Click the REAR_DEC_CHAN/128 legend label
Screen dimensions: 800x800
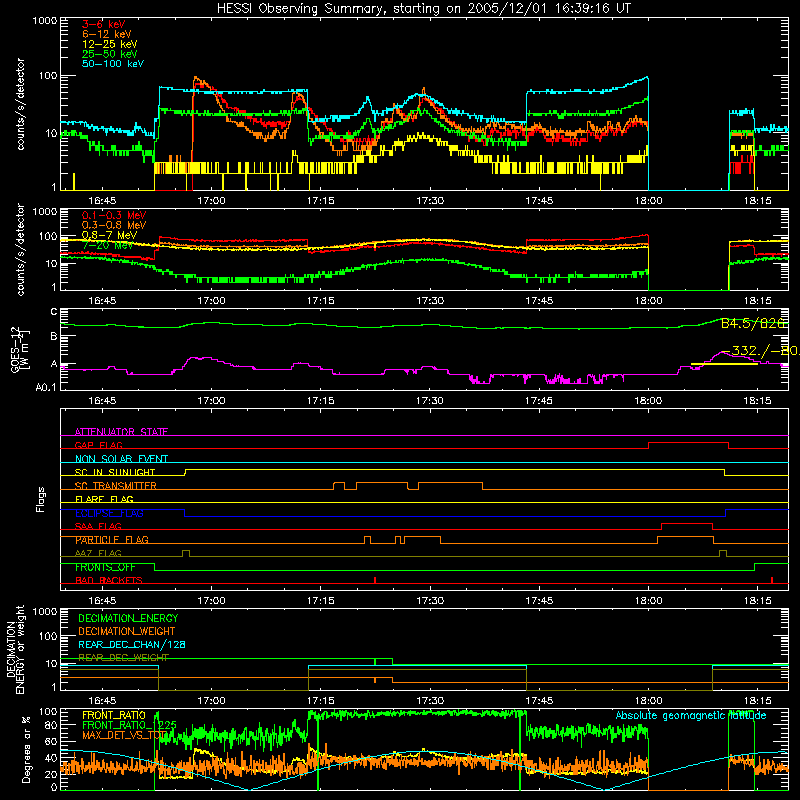[x=132, y=645]
